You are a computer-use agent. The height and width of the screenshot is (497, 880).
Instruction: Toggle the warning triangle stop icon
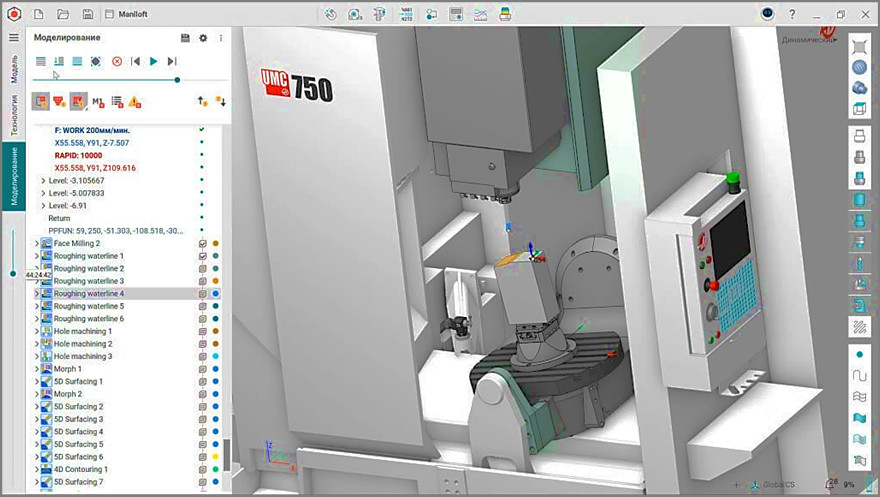pos(135,102)
